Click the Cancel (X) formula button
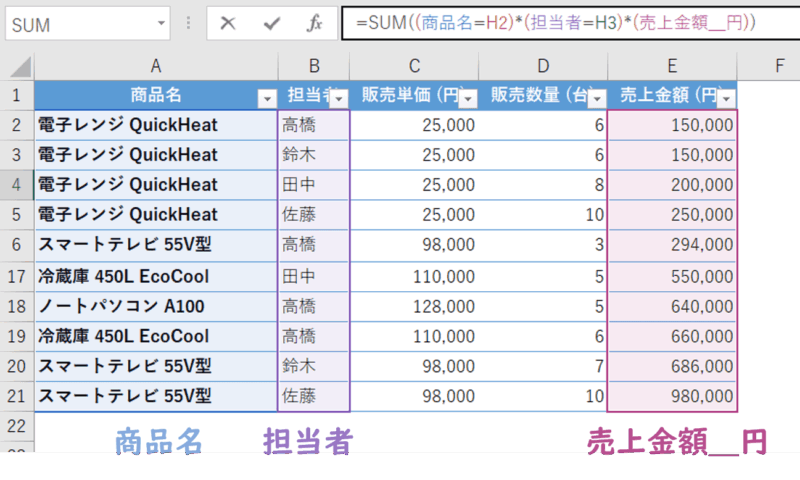The image size is (800, 480). click(228, 23)
